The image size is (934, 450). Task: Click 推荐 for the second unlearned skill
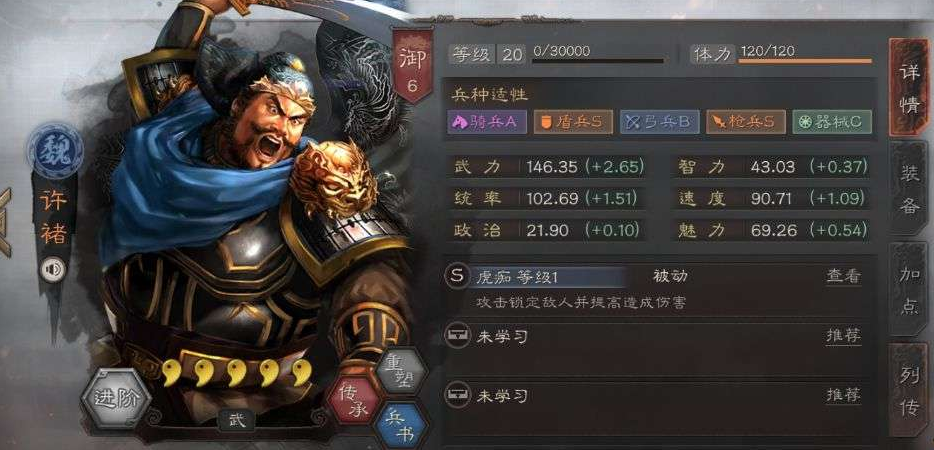(x=843, y=395)
